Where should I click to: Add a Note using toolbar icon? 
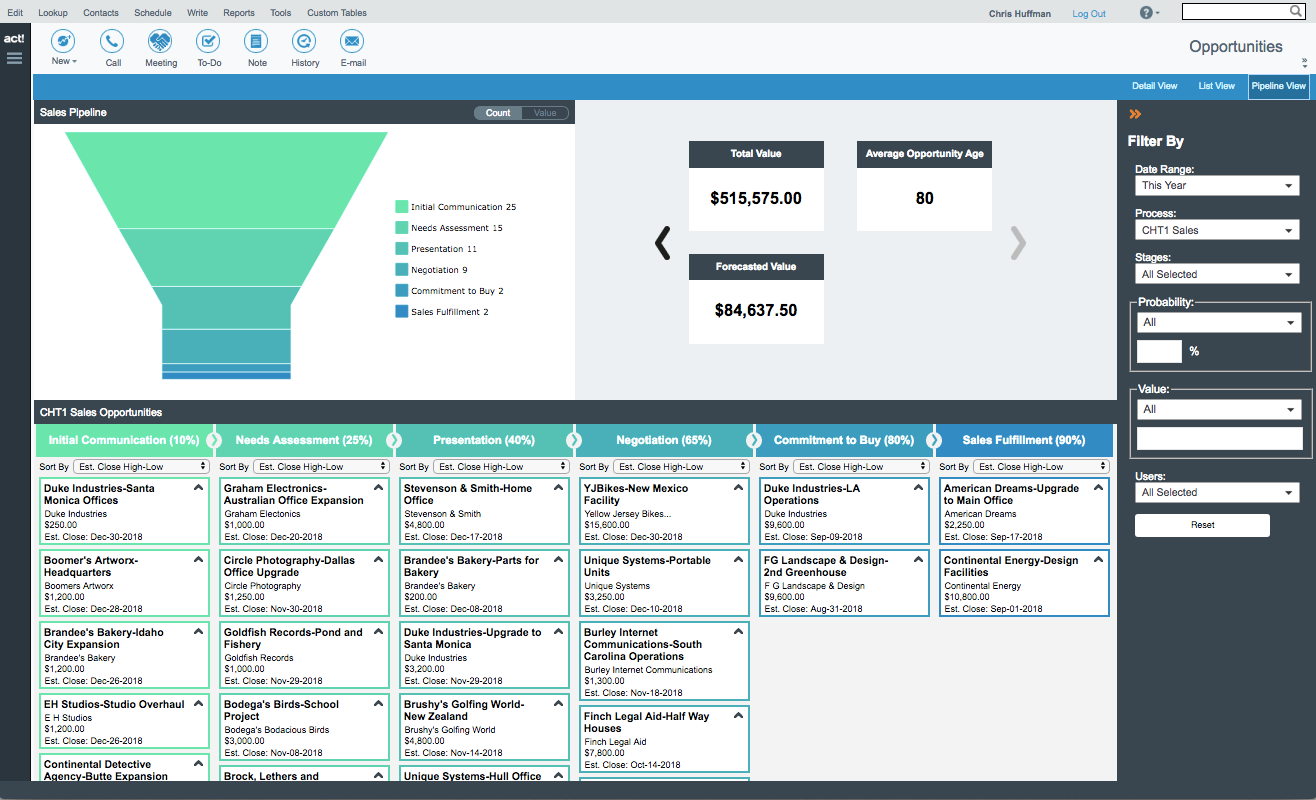pos(257,41)
